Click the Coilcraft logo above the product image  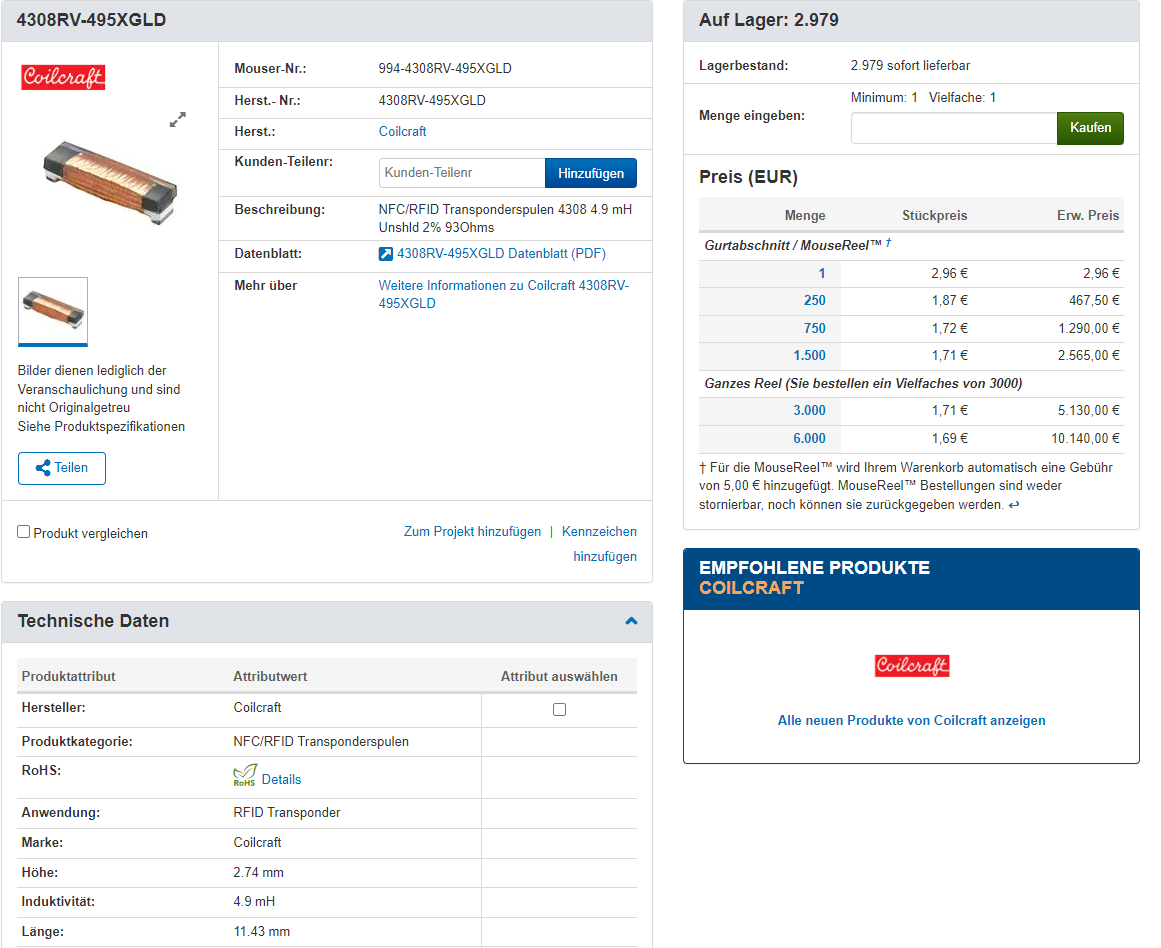pyautogui.click(x=63, y=77)
